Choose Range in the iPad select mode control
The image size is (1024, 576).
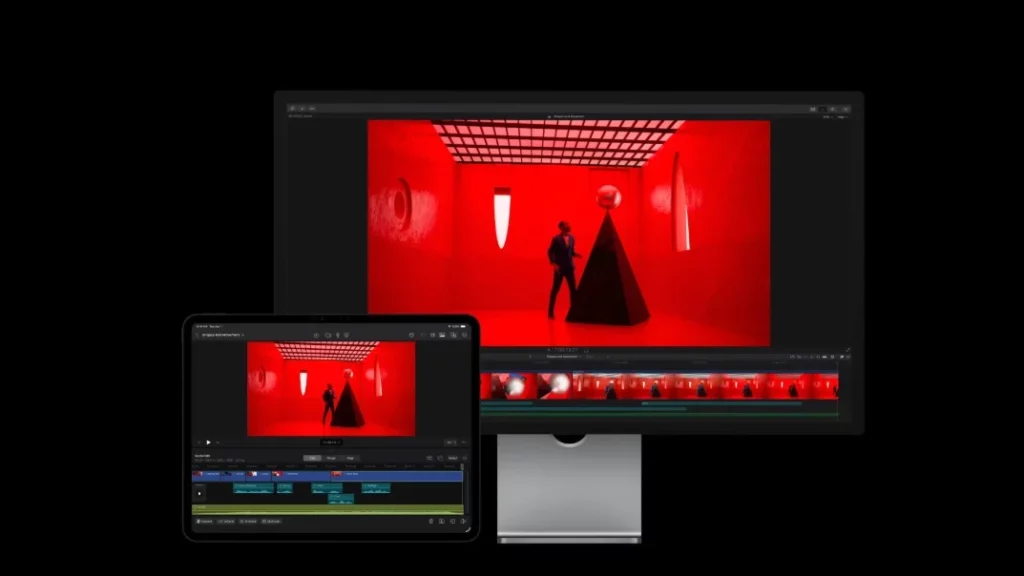pos(331,458)
